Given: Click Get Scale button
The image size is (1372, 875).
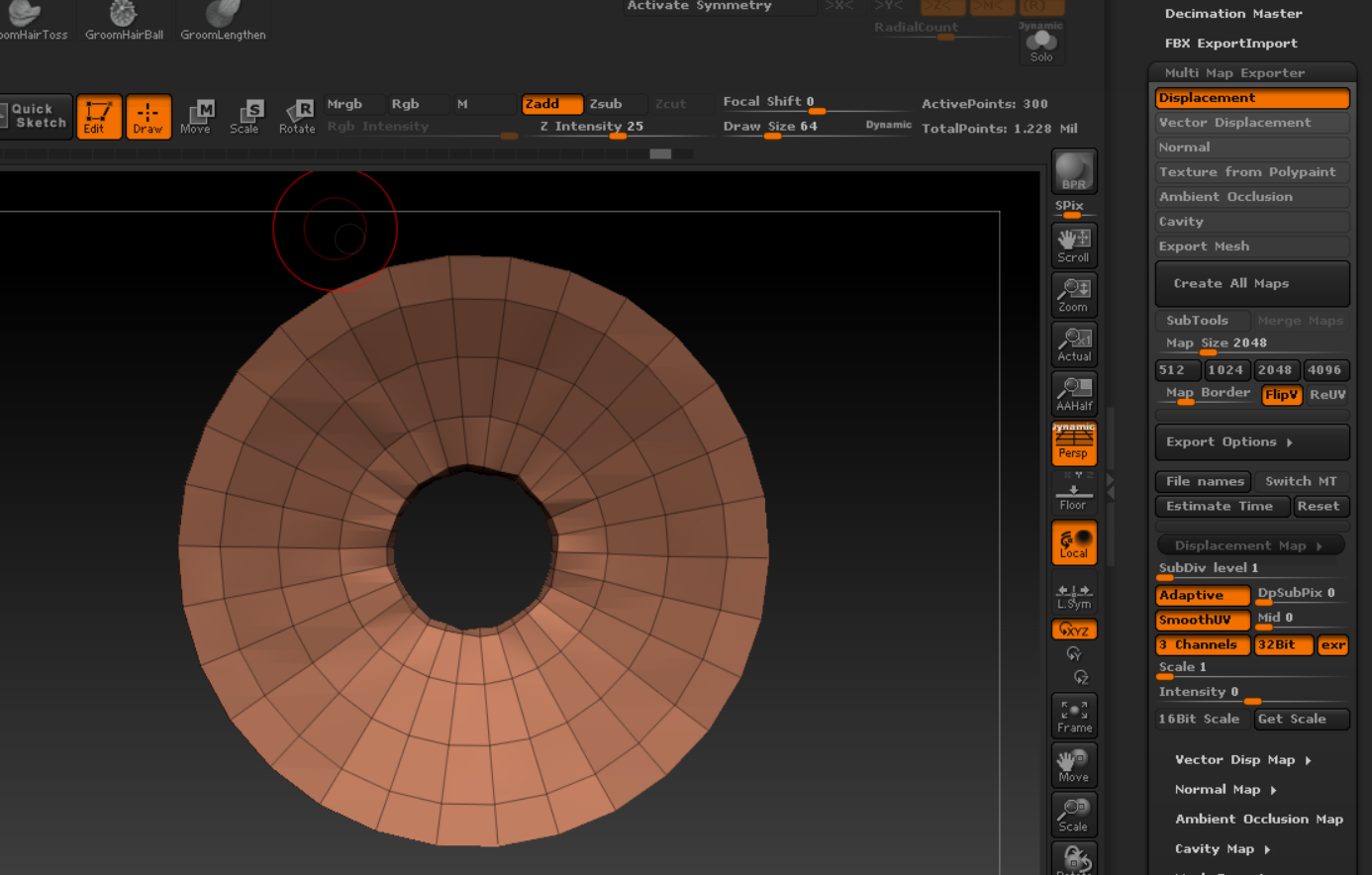Looking at the screenshot, I should click(1302, 720).
